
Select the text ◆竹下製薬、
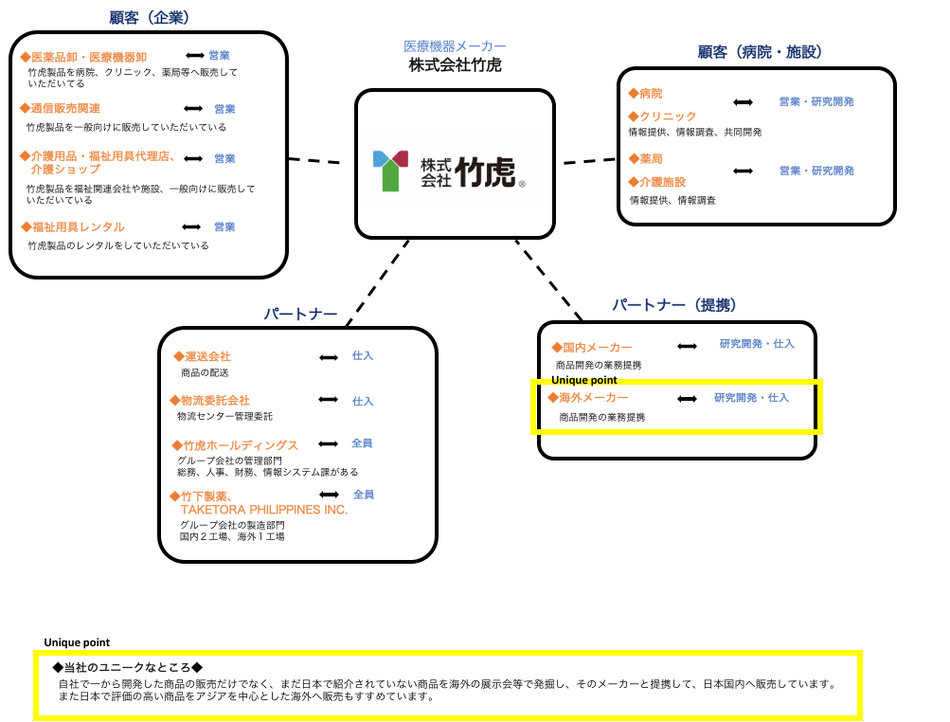[201, 497]
